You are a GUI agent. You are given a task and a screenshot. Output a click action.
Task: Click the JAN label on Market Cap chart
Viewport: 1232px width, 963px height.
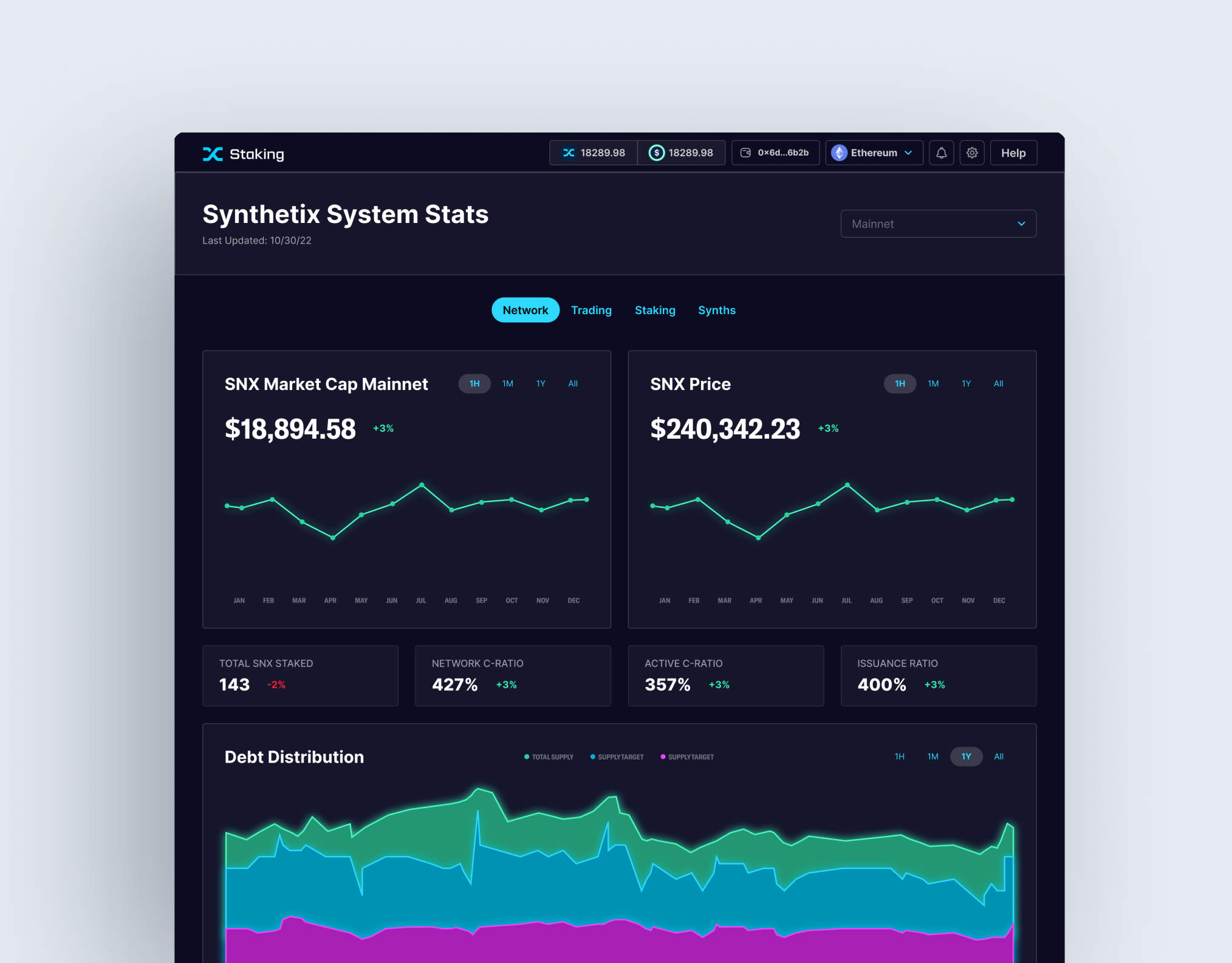pyautogui.click(x=239, y=600)
